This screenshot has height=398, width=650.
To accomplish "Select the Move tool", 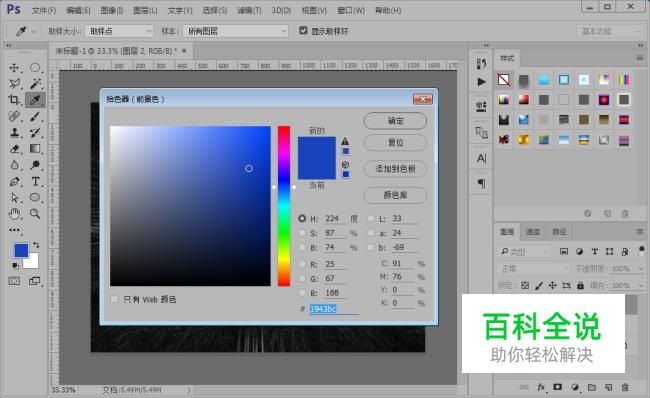I will point(15,68).
